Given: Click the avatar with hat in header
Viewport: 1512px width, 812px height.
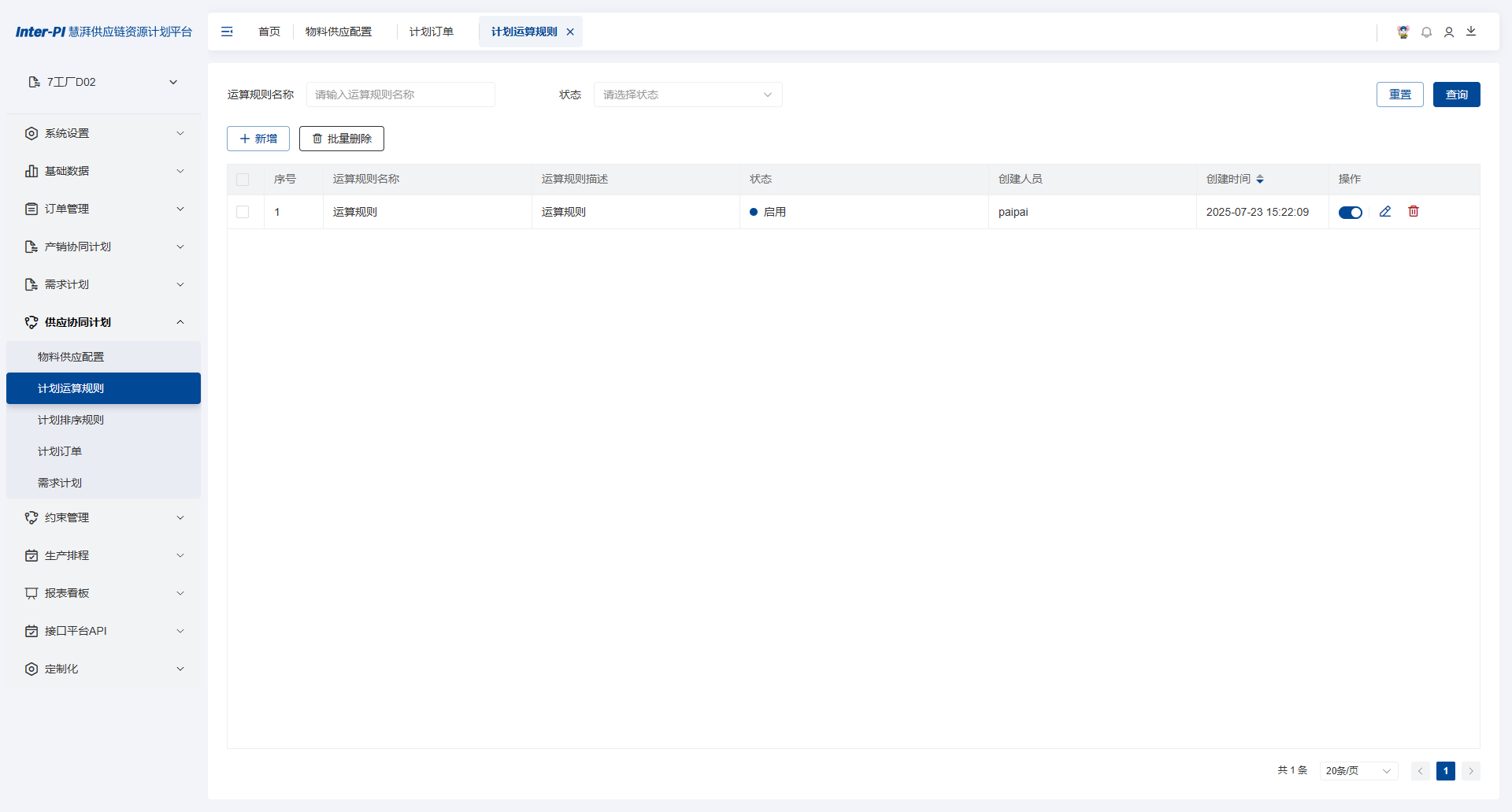Looking at the screenshot, I should (1403, 32).
